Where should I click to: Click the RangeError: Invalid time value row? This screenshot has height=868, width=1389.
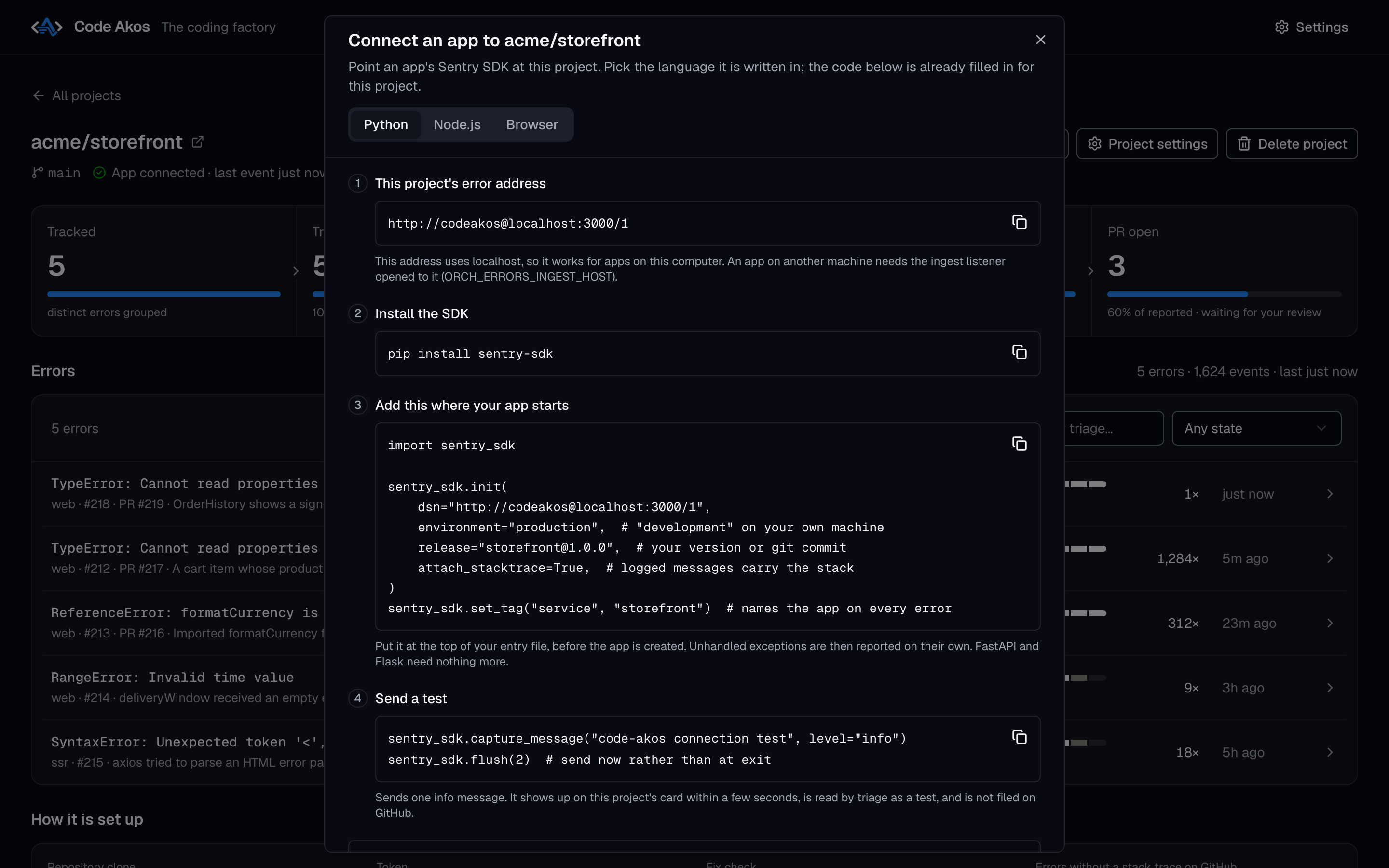tap(694, 688)
